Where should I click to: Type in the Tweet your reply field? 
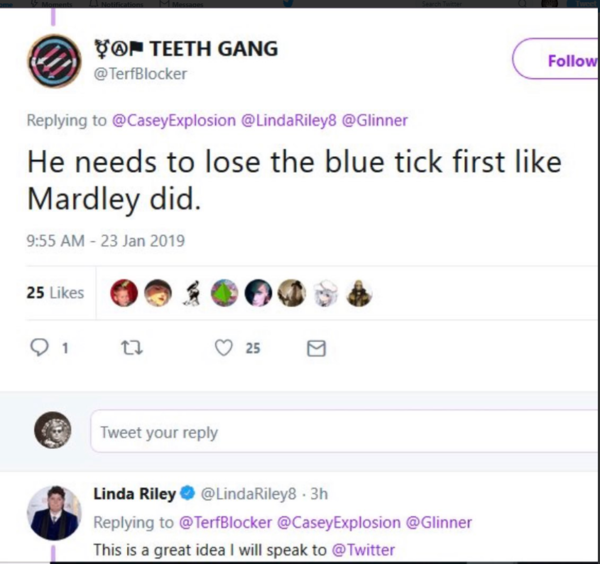[x=340, y=433]
